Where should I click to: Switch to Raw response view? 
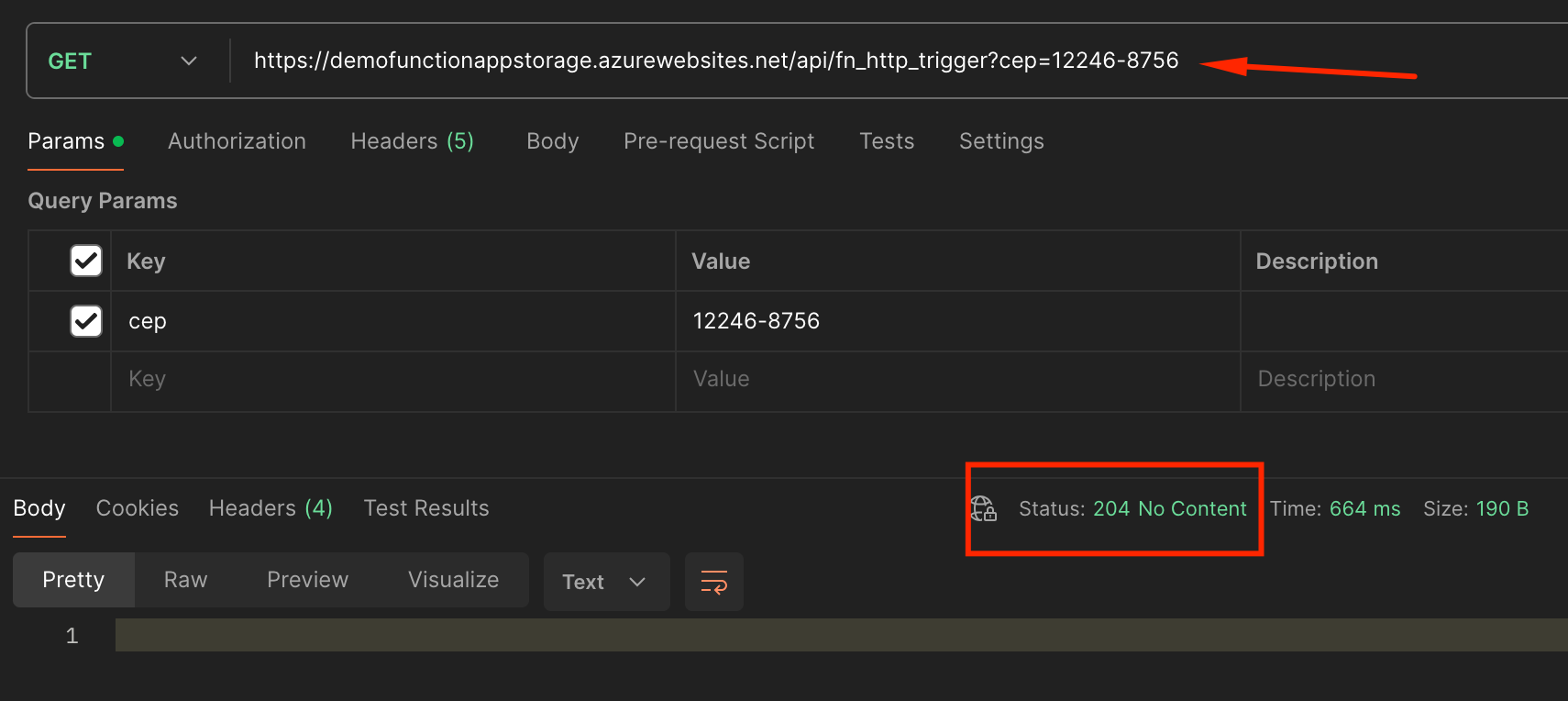185,580
